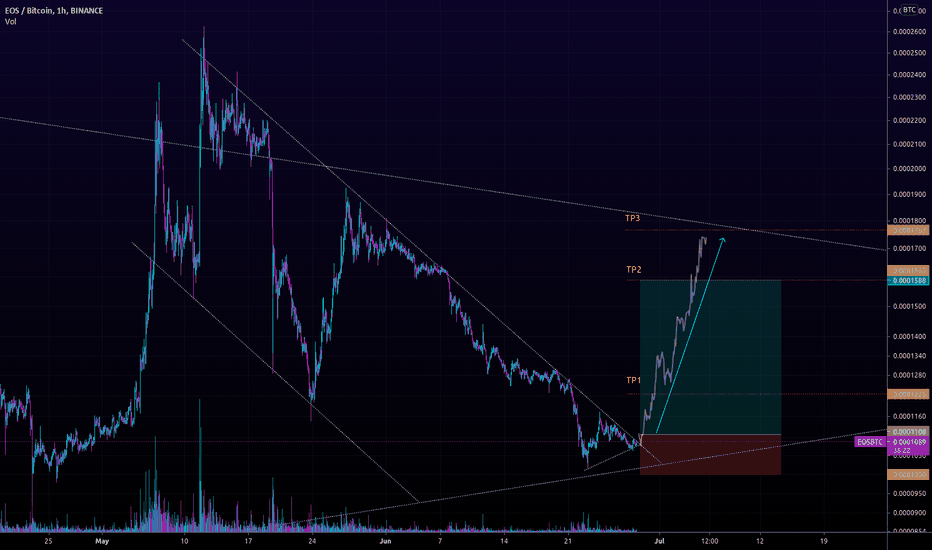Click the 0.0000900 price axis label
The height and width of the screenshot is (550, 932).
909,513
